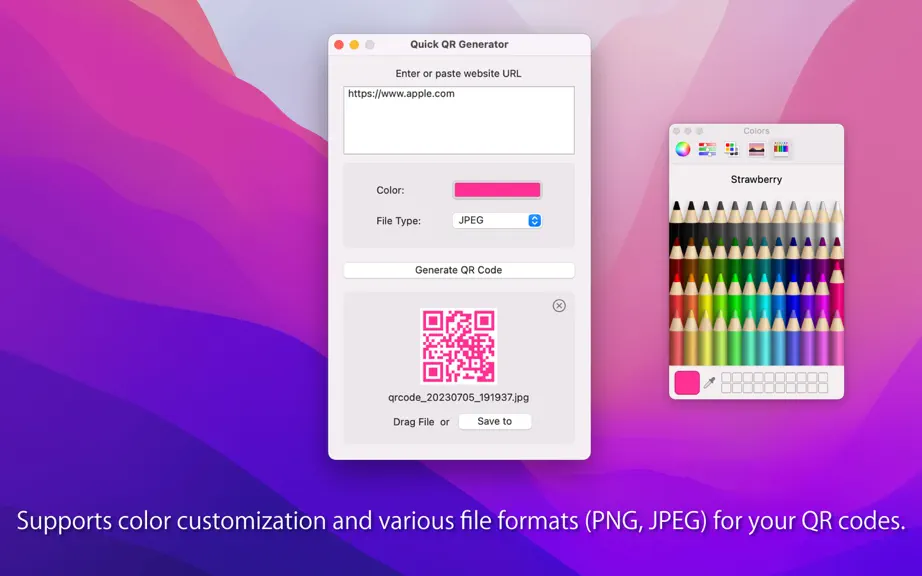Close the Colors panel window
922x576 pixels.
676,131
